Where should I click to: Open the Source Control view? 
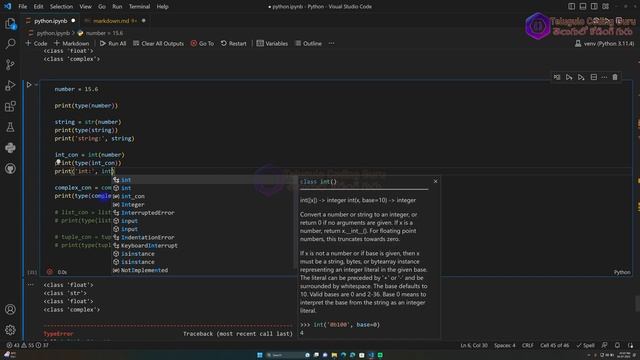10,64
